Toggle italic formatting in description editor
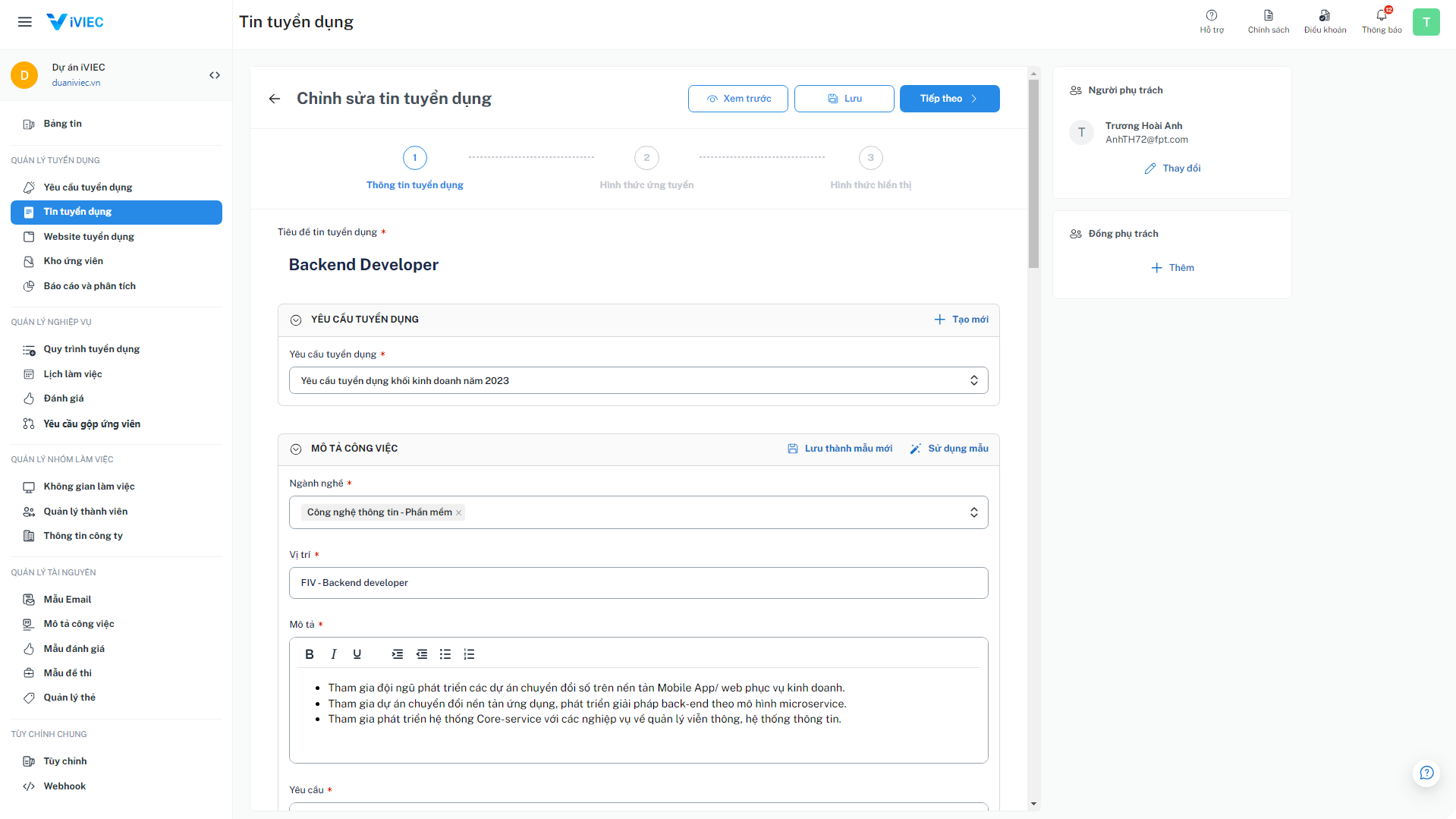The width and height of the screenshot is (1456, 819). pos(333,654)
